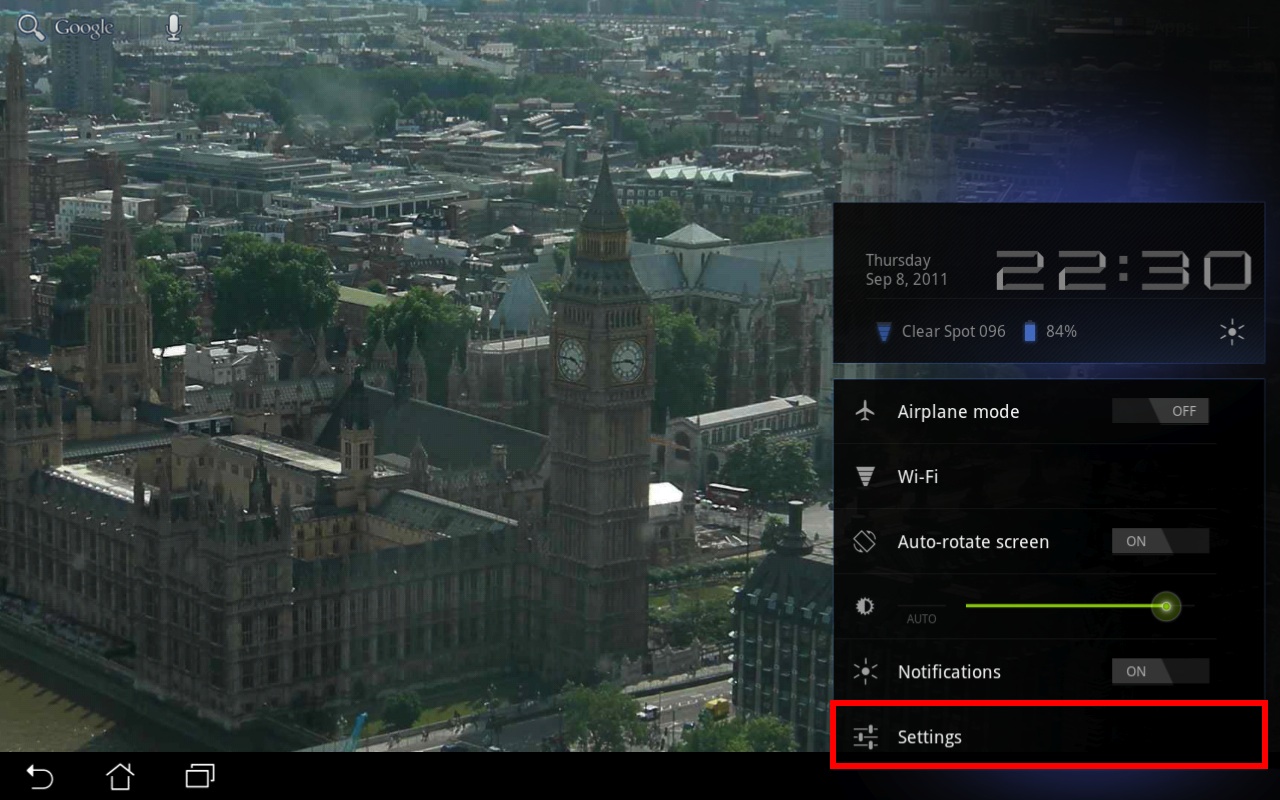Screen dimensions: 1280x800
Task: Tap the sun icon beside the battery status
Action: [x=1232, y=332]
